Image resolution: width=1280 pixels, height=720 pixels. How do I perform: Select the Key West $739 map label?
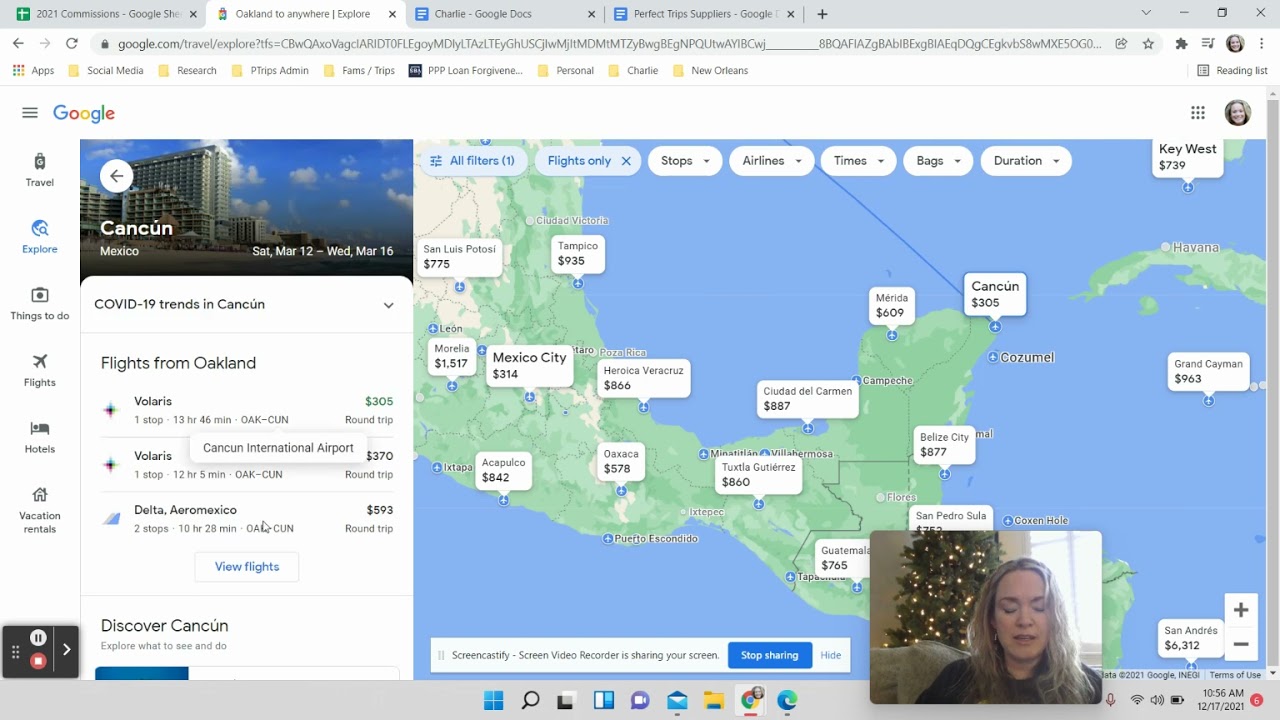tap(1187, 157)
